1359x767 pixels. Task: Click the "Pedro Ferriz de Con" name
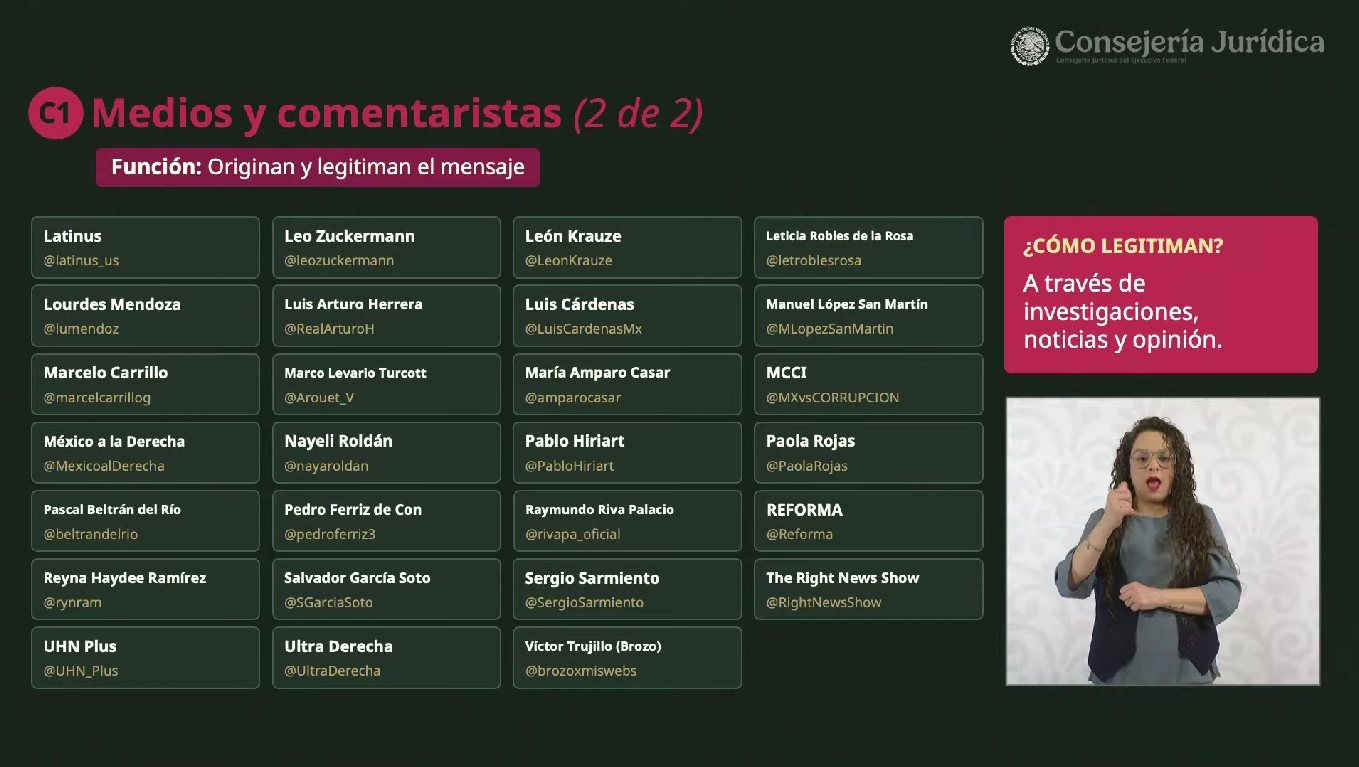click(x=353, y=509)
